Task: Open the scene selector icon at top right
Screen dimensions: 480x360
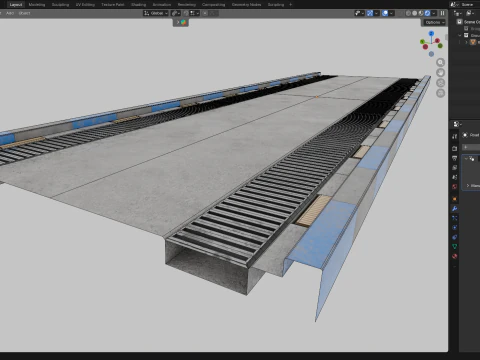Action: coord(454,5)
